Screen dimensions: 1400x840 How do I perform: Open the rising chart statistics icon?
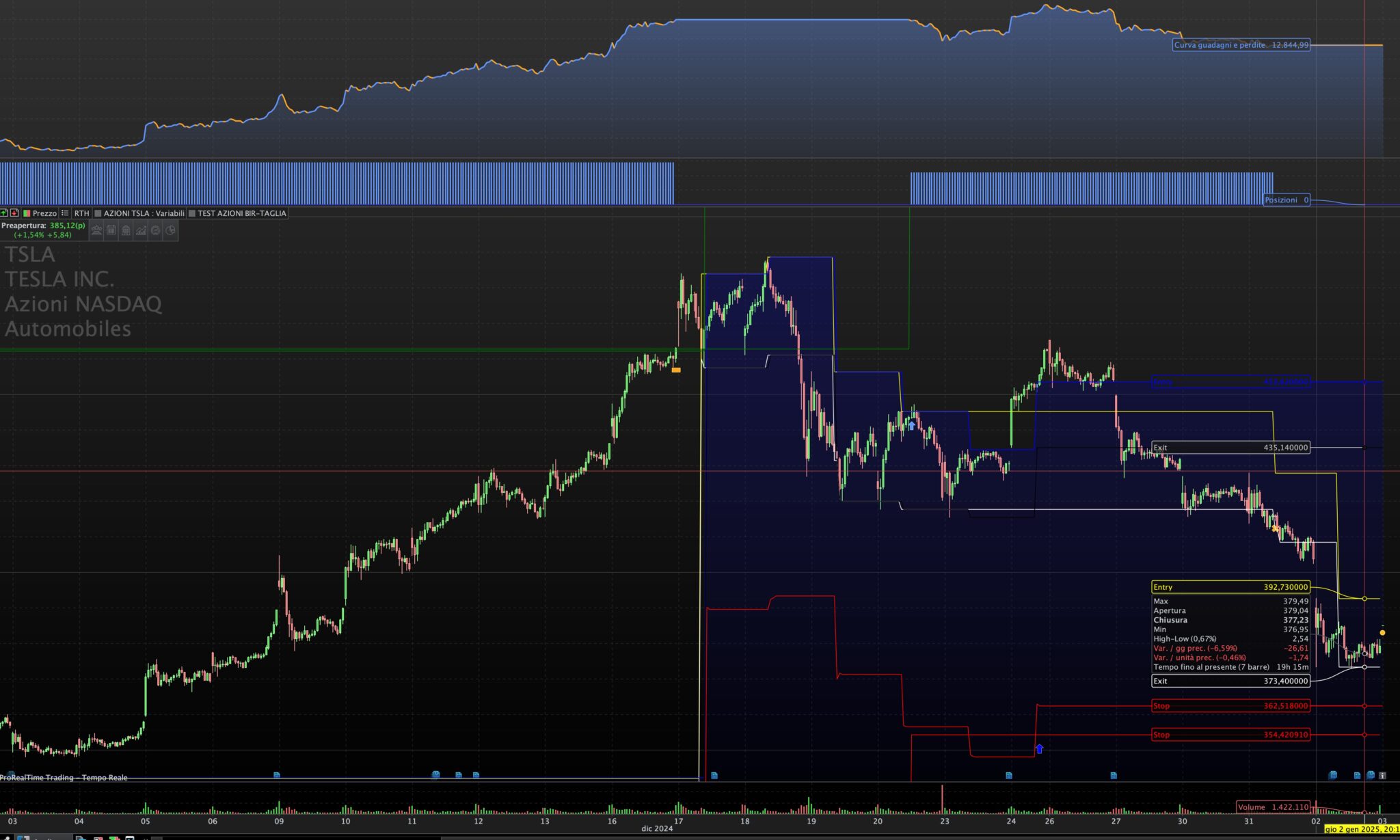[141, 231]
